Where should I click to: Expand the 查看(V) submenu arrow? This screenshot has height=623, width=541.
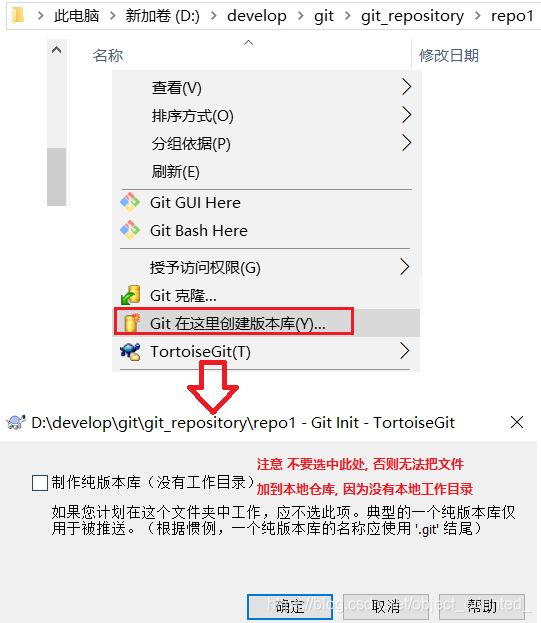click(406, 87)
